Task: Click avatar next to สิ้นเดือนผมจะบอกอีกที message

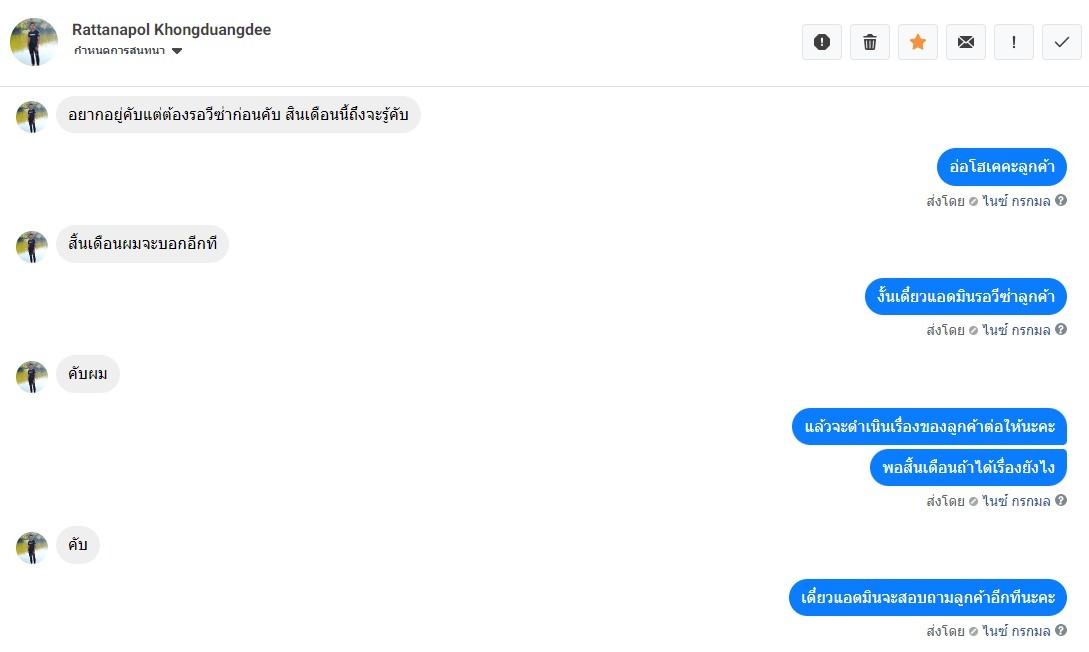Action: [32, 246]
